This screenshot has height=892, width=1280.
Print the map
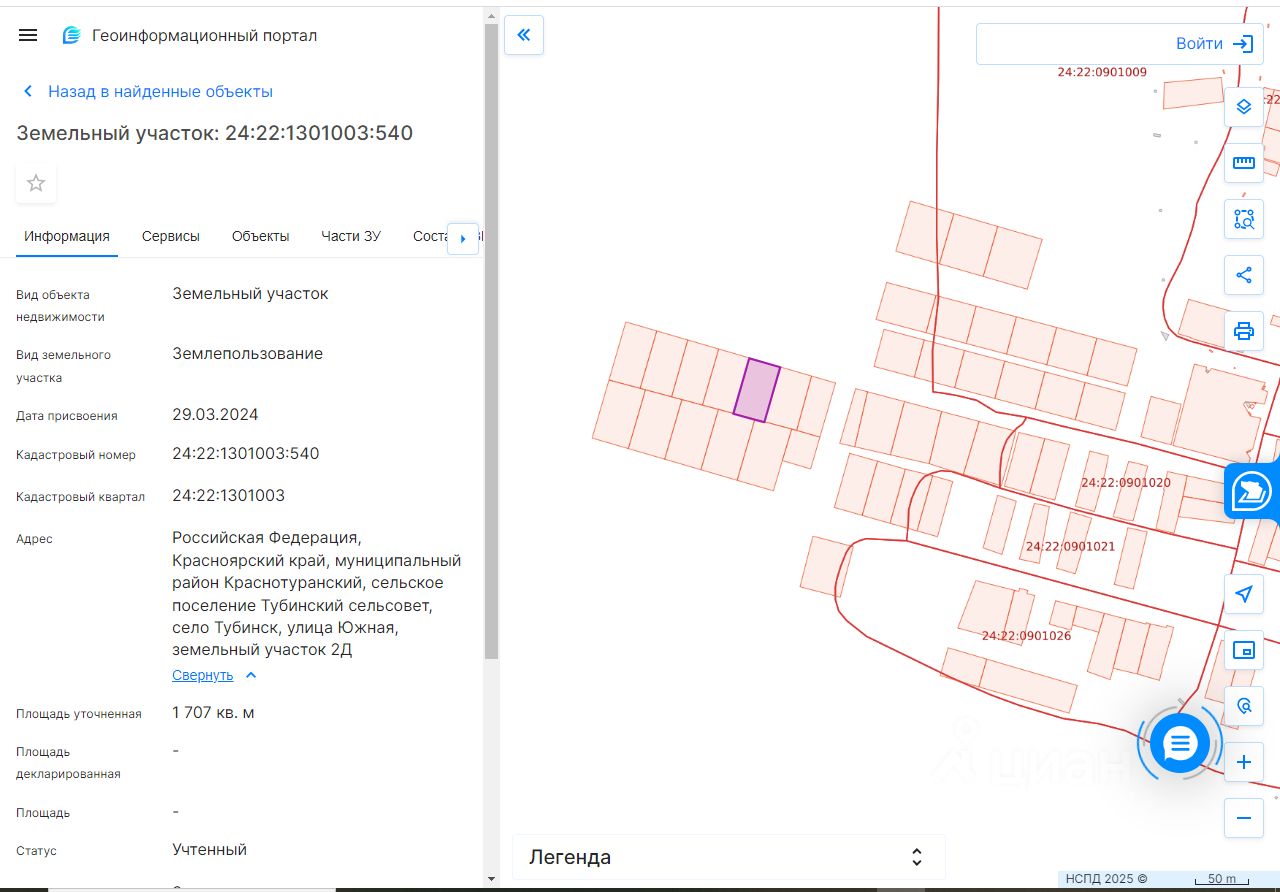[x=1244, y=330]
